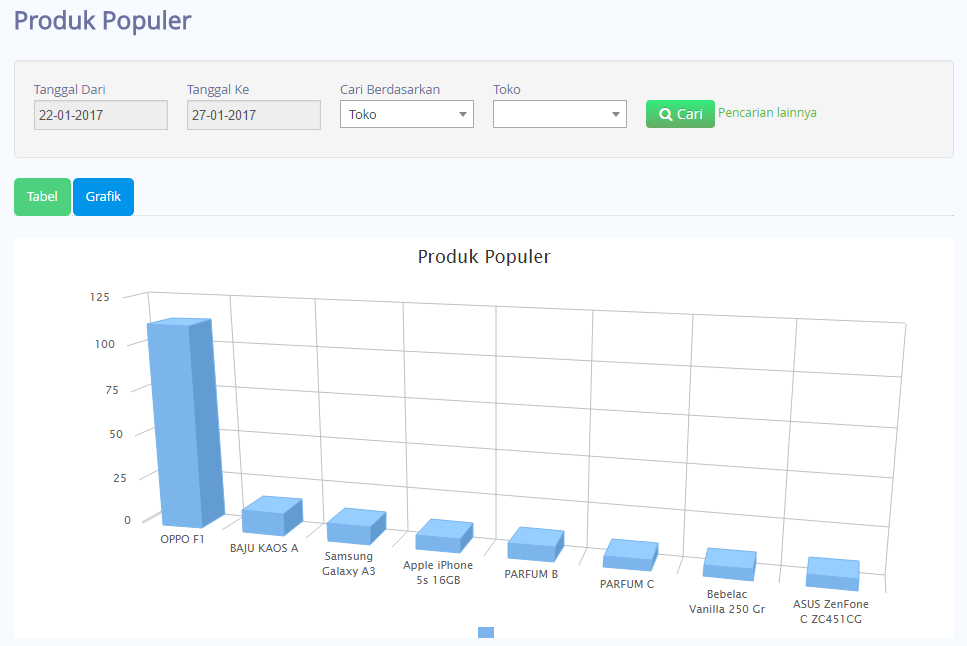The height and width of the screenshot is (646, 967).
Task: Click the Apple iPhone 5s 16GB label
Action: pos(438,573)
